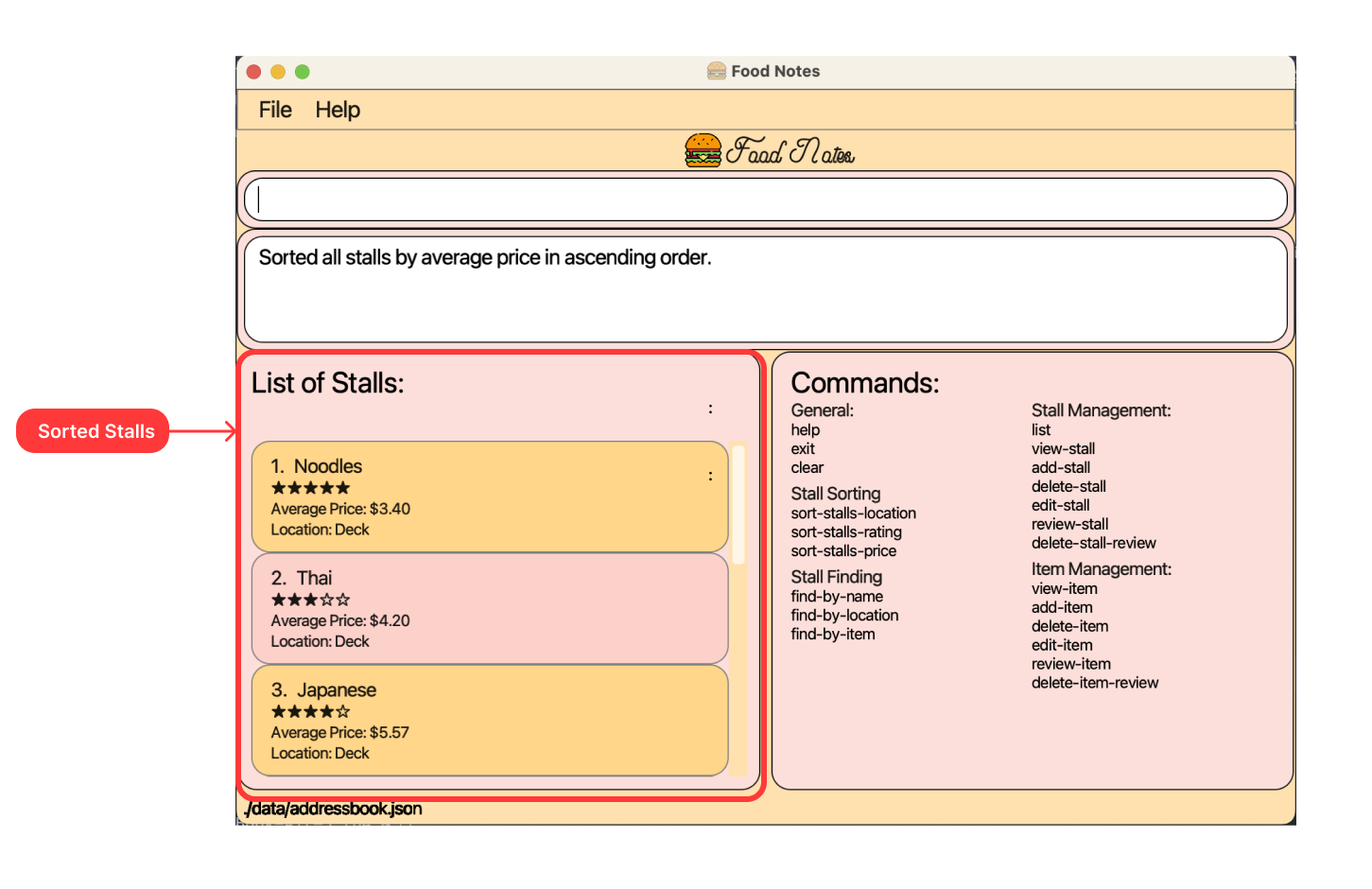Click 'review-item' command text
Image resolution: width=1372 pixels, height=889 pixels.
click(x=1071, y=664)
